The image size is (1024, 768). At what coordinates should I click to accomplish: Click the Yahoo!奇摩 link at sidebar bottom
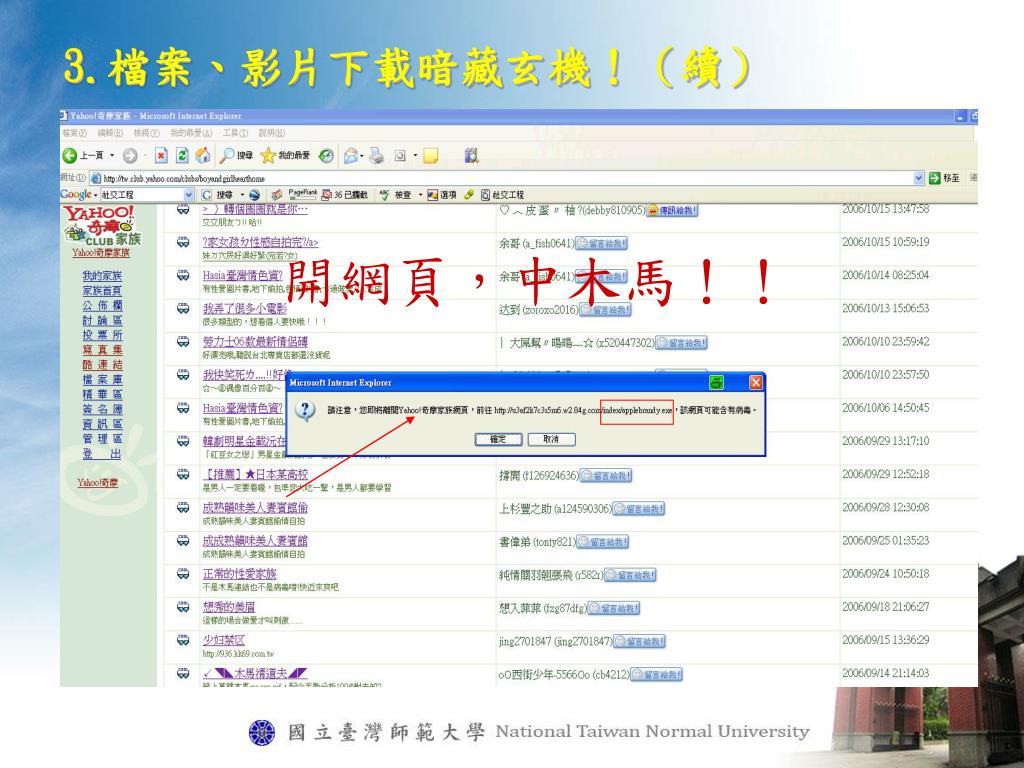tap(98, 483)
